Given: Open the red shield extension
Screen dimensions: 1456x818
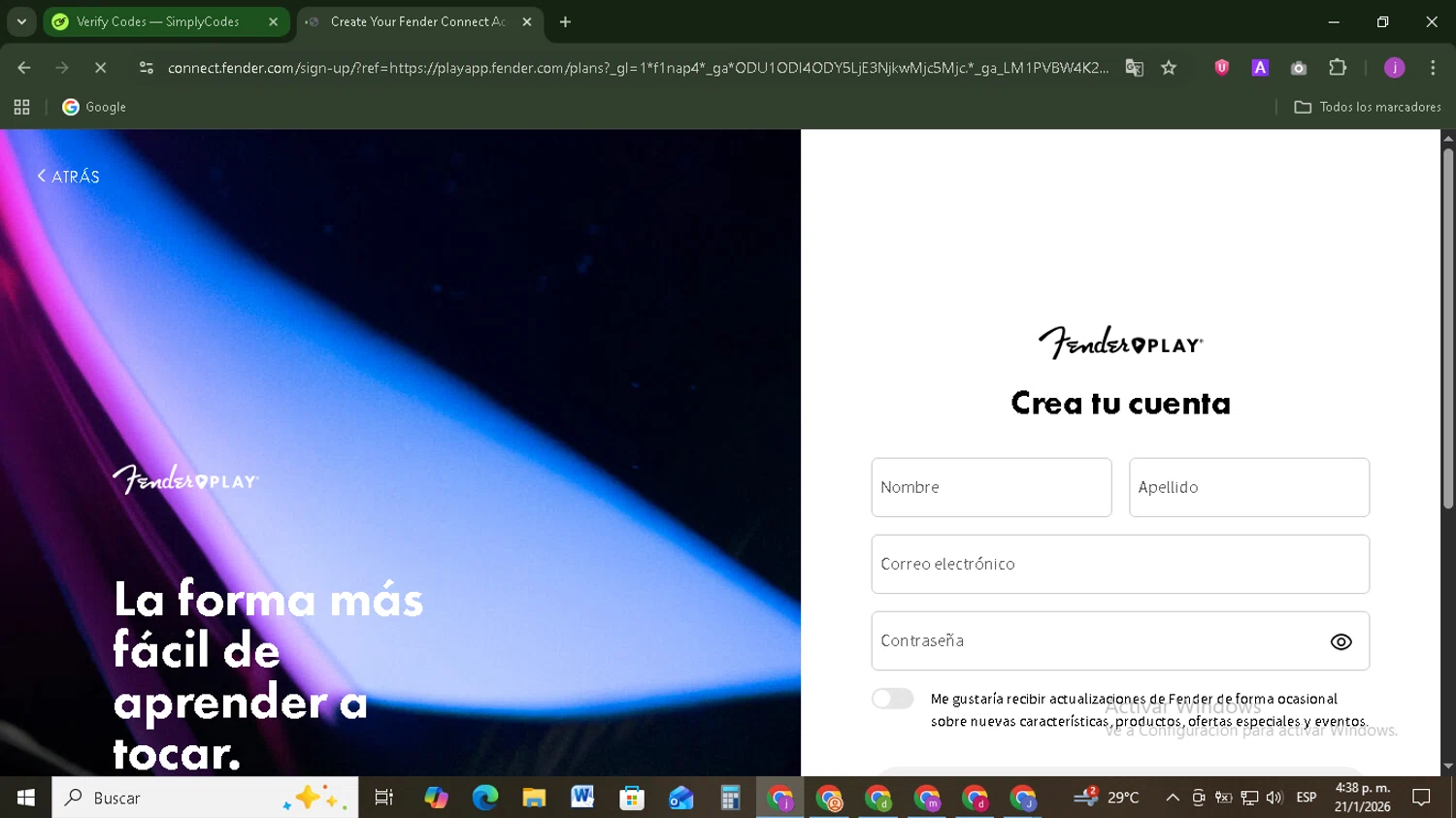Looking at the screenshot, I should 1222,68.
